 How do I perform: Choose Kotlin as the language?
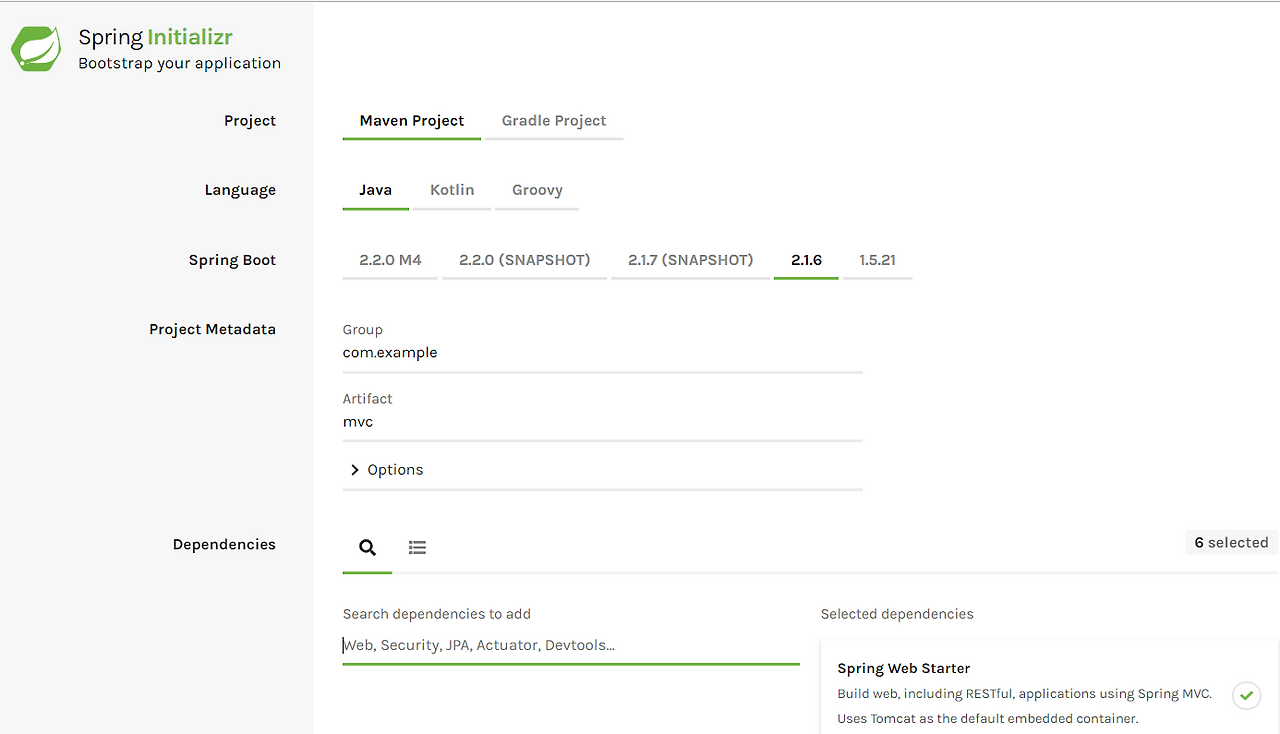(452, 190)
